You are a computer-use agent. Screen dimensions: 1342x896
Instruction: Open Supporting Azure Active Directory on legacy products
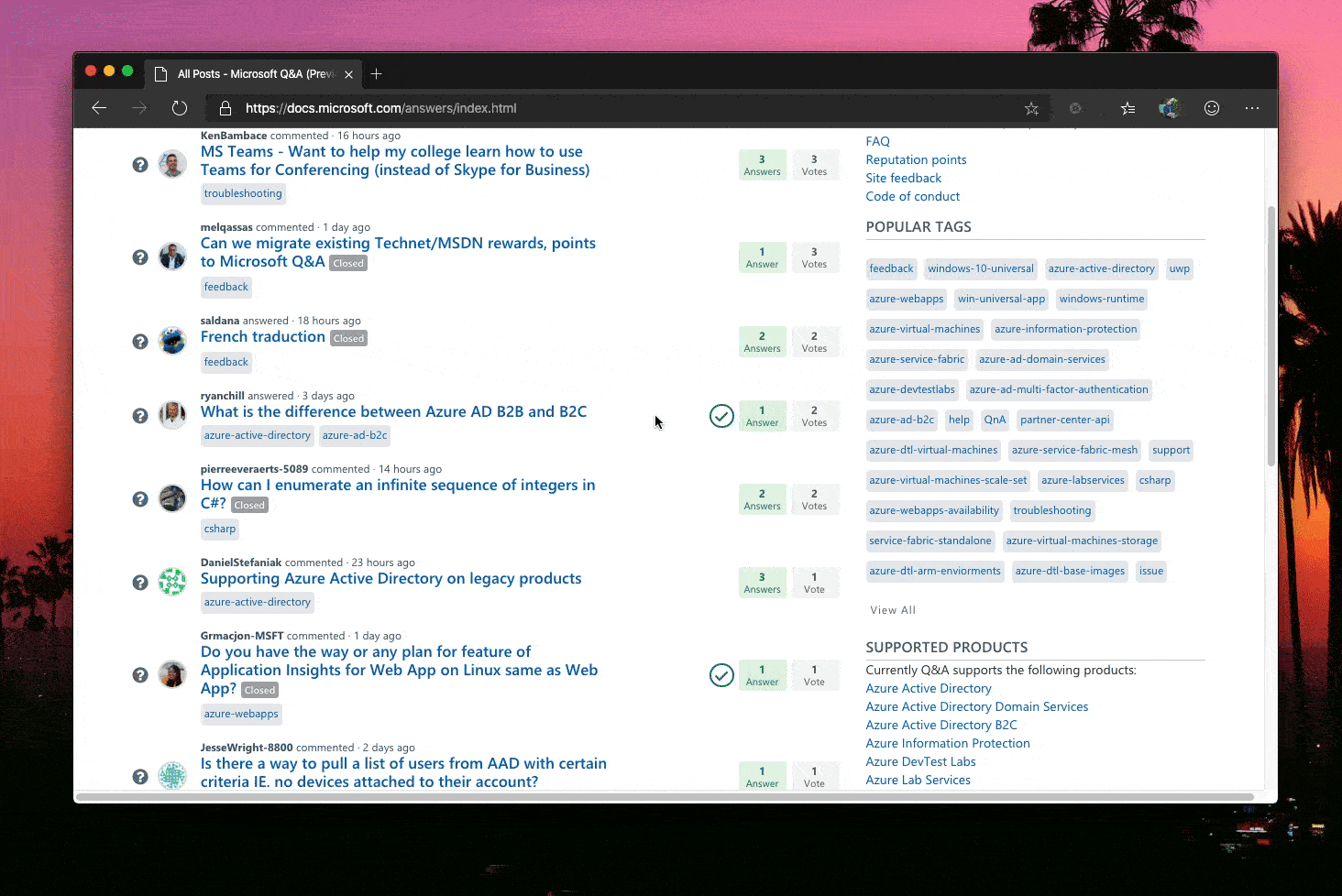point(391,579)
